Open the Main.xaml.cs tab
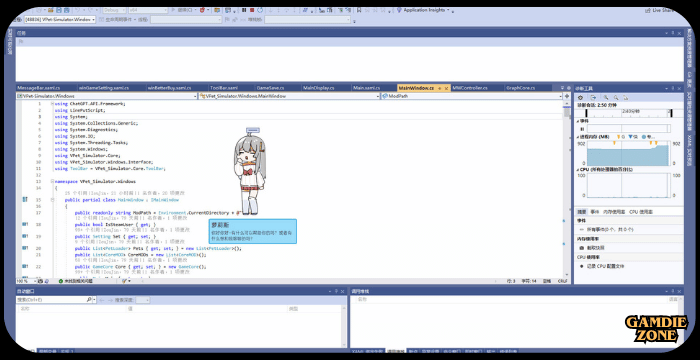Image resolution: width=700 pixels, height=360 pixels. coord(367,88)
